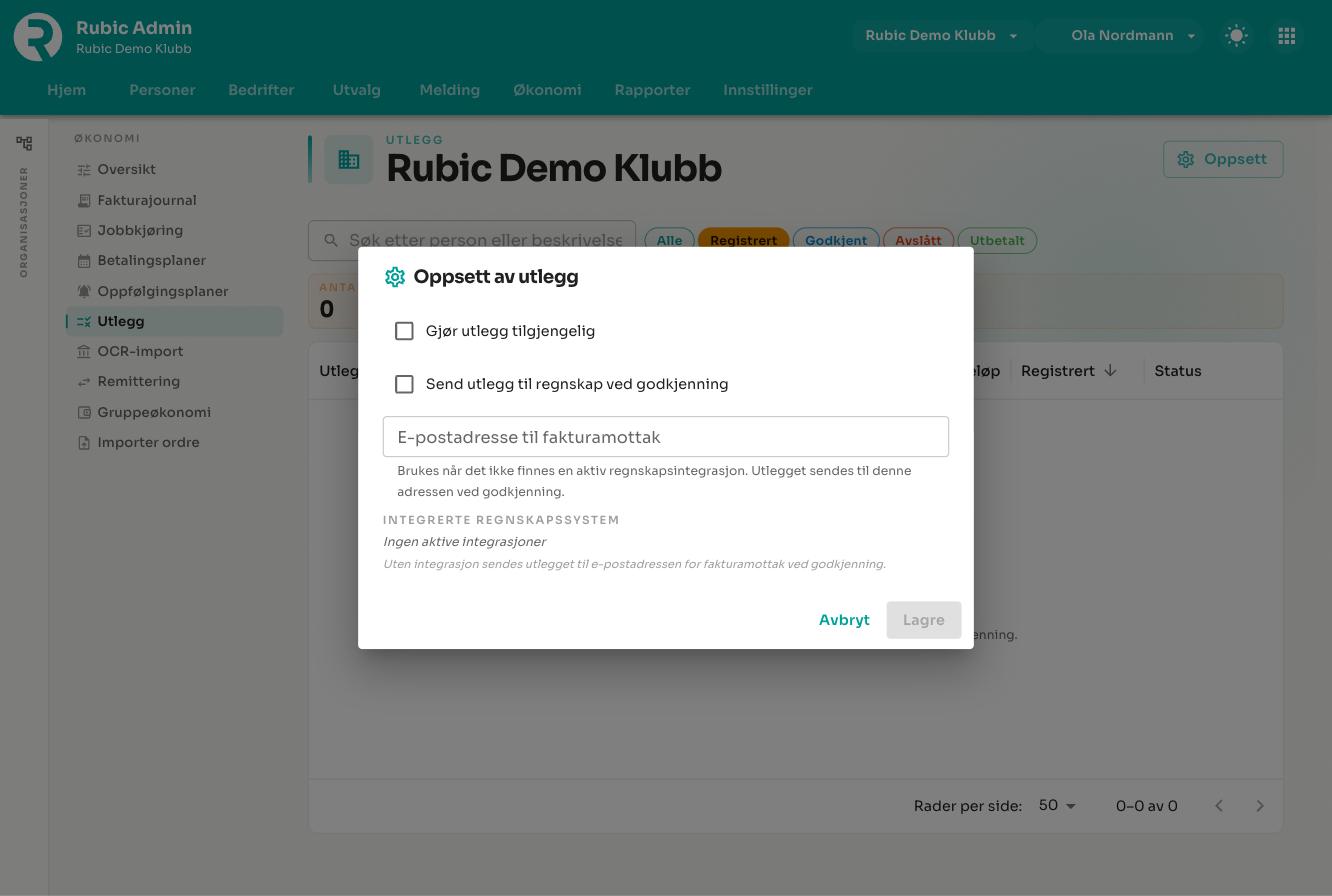Screen dimensions: 1332x896
Task: Click Avbryt to cancel the dialog
Action: pos(844,620)
